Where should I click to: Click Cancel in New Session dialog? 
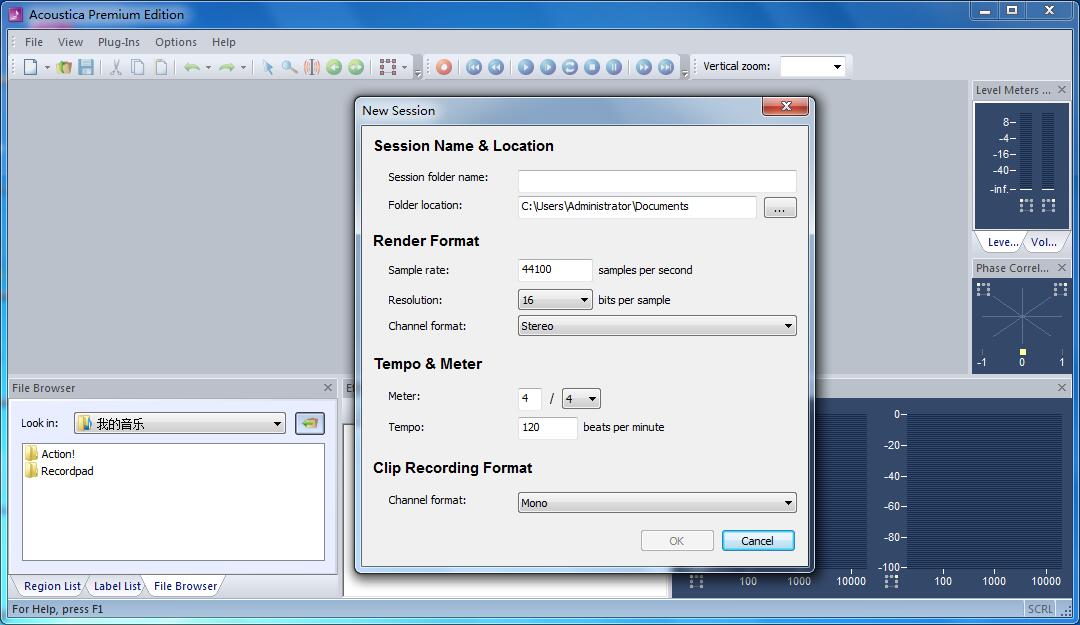click(x=758, y=541)
